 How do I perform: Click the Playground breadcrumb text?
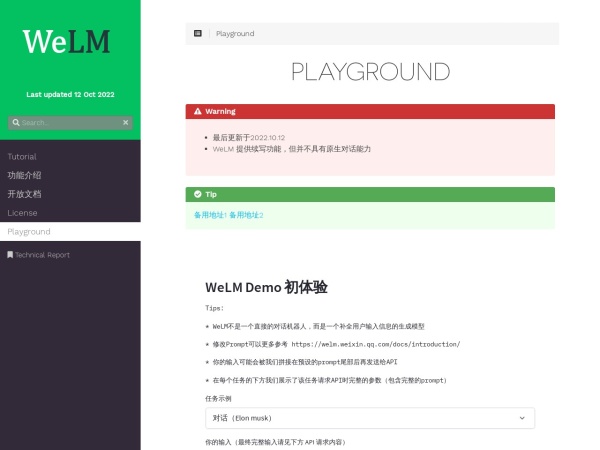pos(235,34)
